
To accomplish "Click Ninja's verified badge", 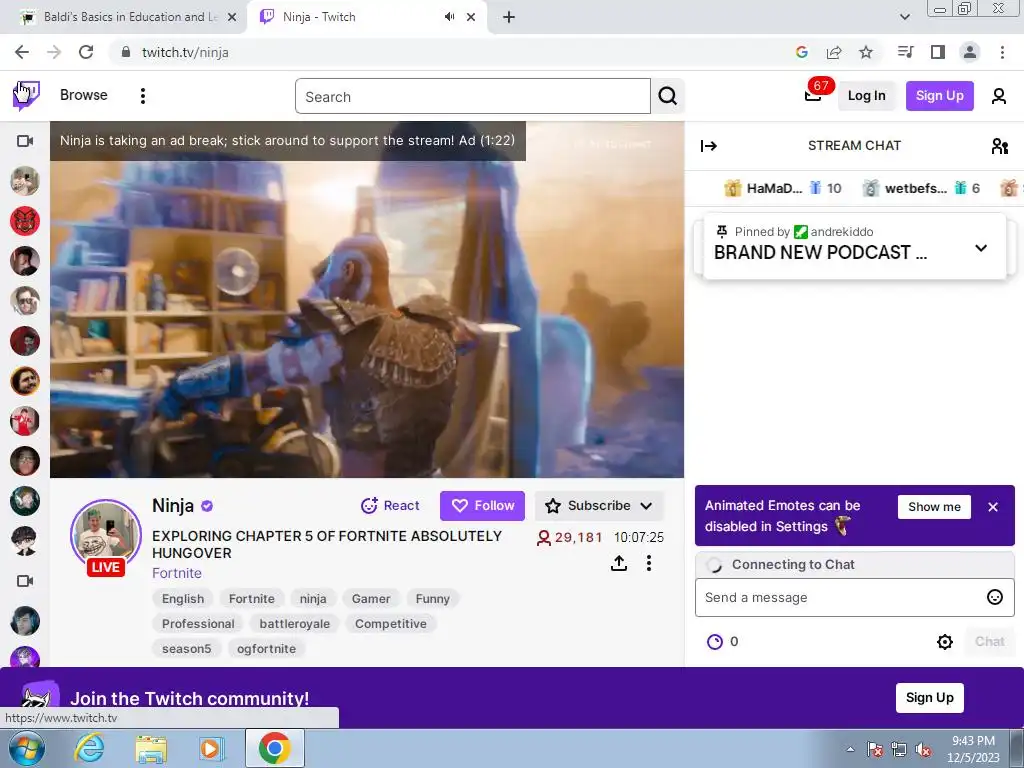I will [207, 506].
